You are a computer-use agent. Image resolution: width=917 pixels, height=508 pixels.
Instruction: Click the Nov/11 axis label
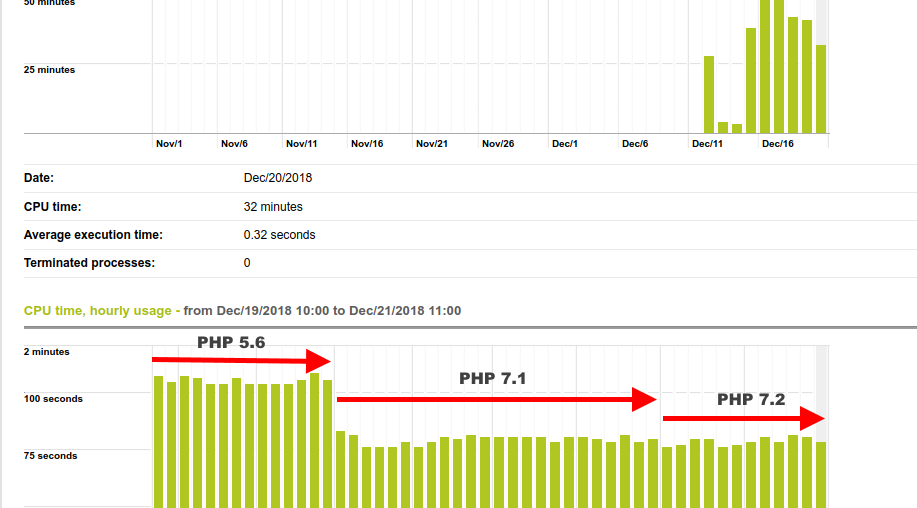[x=301, y=144]
